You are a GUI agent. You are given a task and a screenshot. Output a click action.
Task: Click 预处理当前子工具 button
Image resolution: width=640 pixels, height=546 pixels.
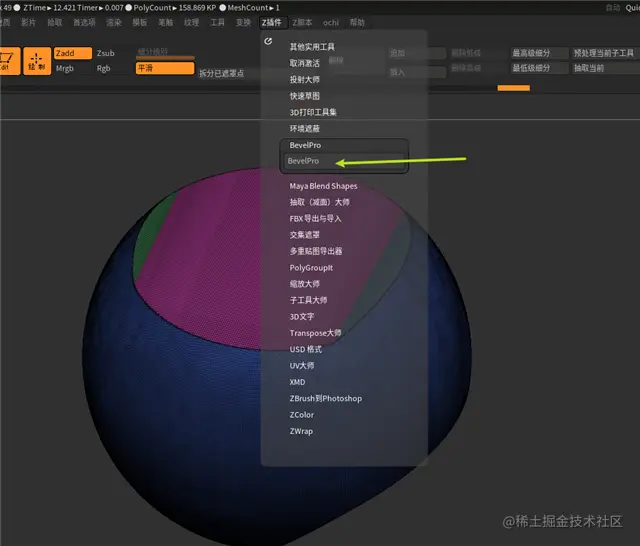coord(604,53)
